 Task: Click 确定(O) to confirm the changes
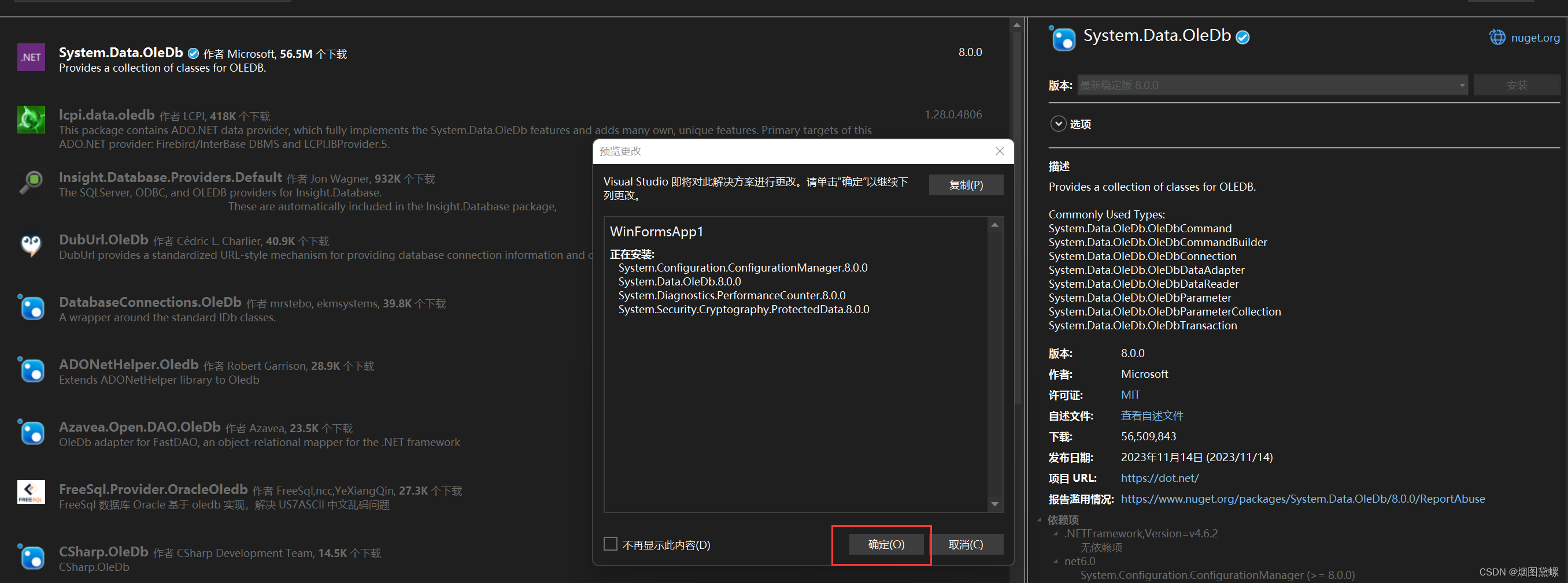click(886, 544)
